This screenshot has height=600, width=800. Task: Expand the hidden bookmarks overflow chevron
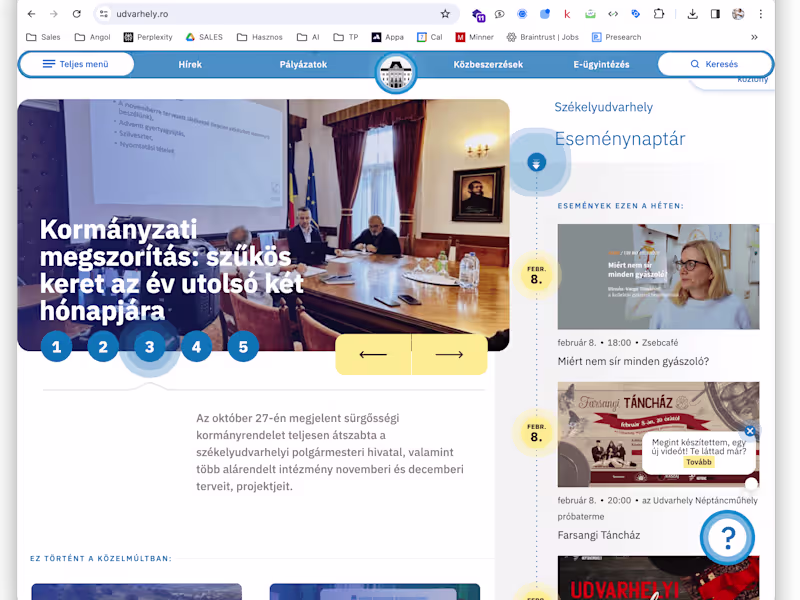754,37
